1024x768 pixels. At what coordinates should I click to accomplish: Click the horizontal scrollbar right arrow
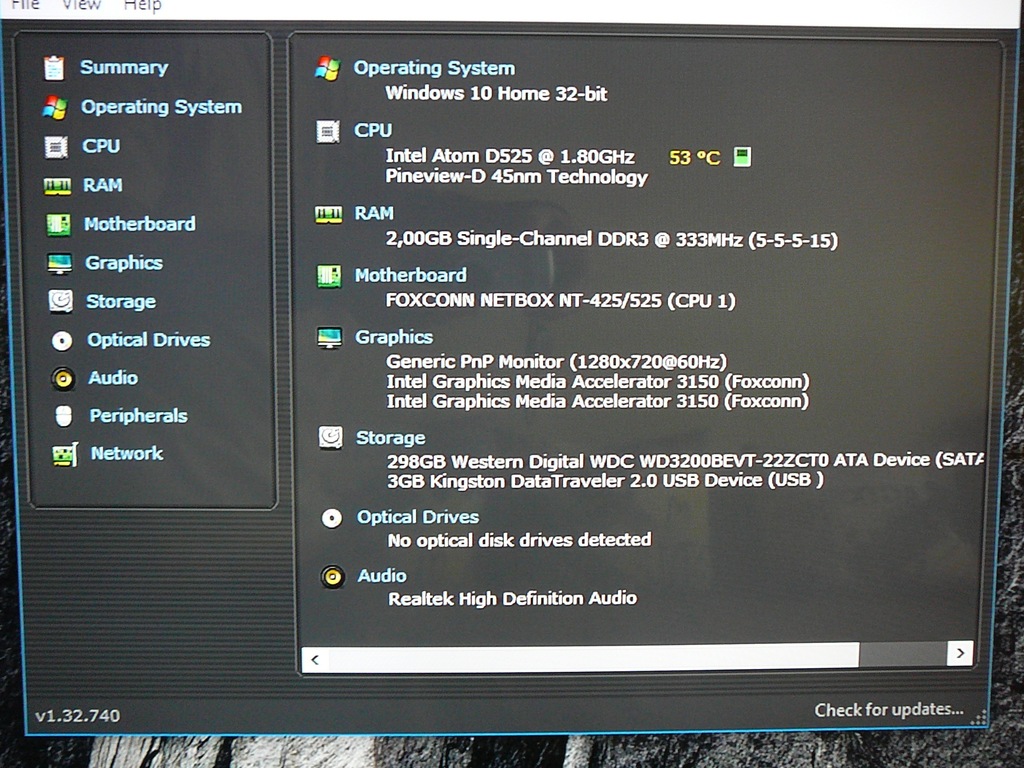click(960, 653)
